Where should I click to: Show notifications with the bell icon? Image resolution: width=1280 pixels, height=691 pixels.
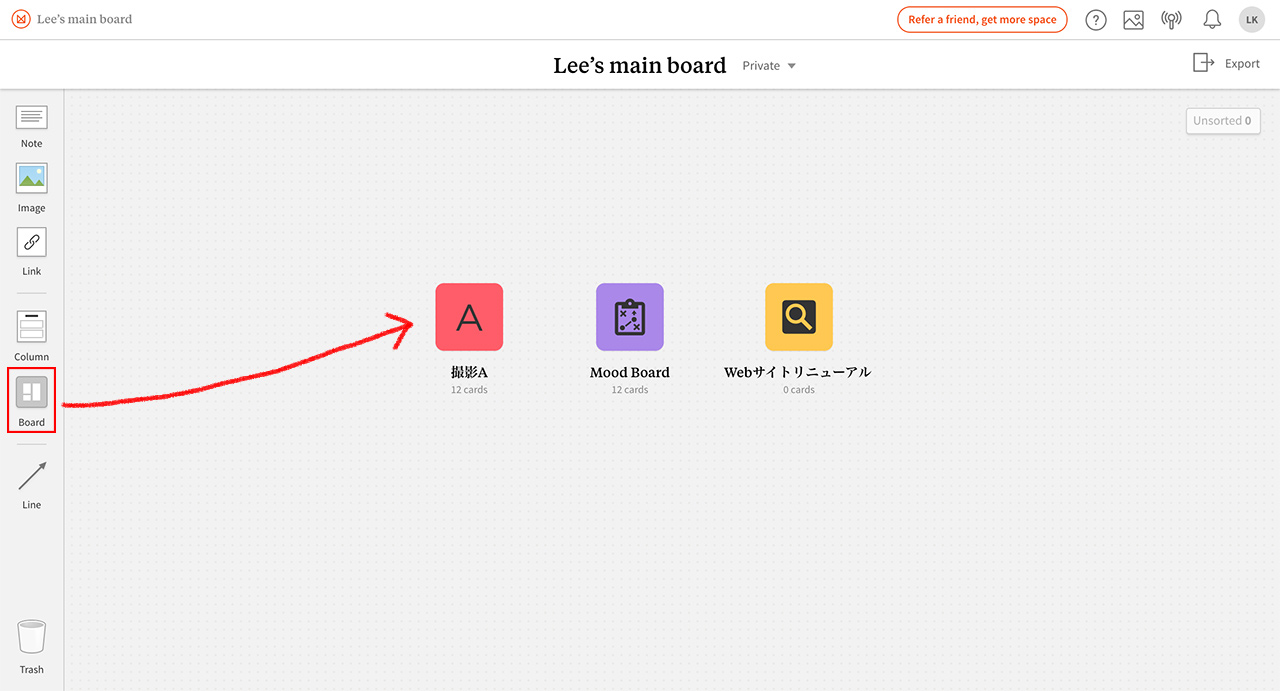point(1212,20)
